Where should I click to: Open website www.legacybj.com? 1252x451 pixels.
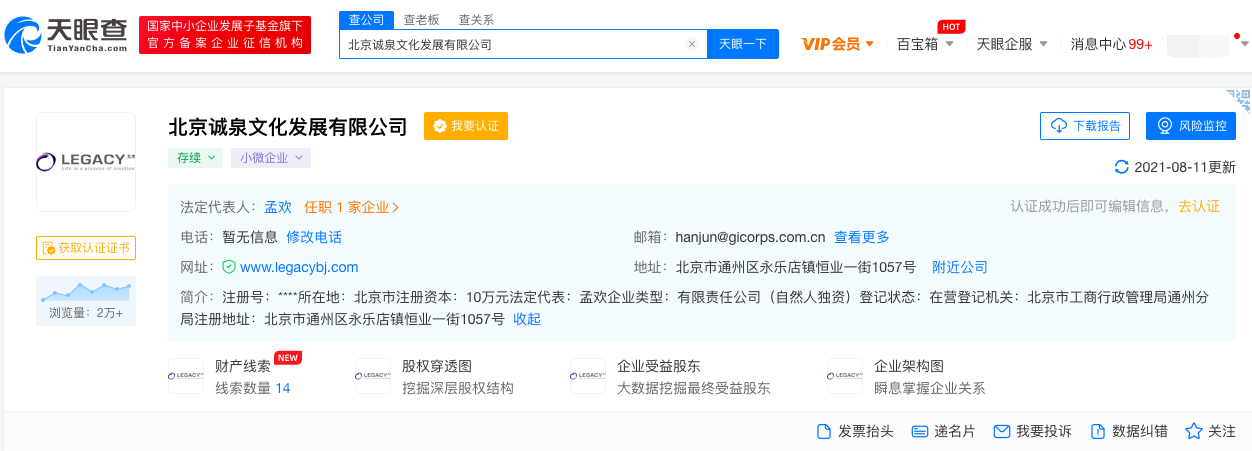tap(299, 267)
